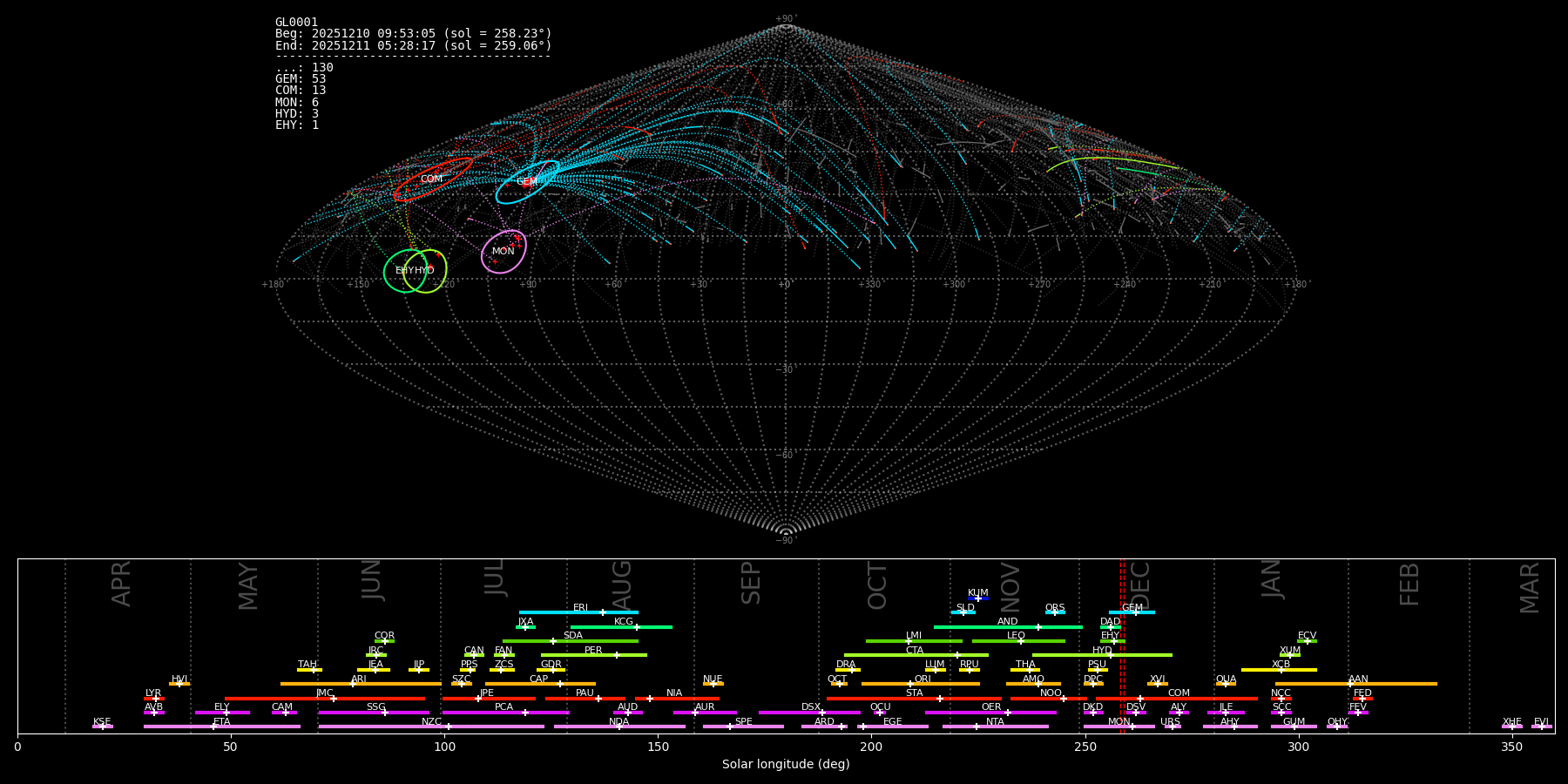Click the GEM radiant label on the sky map

[526, 182]
